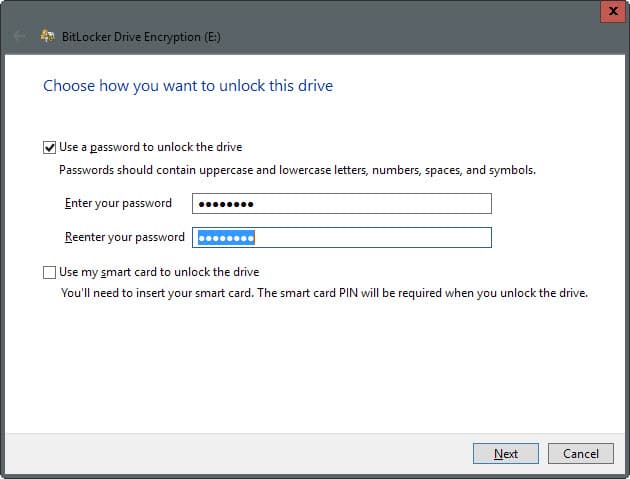
Task: Click the 'BitLocker Drive Encryption (E:)' title text
Action: 141,37
